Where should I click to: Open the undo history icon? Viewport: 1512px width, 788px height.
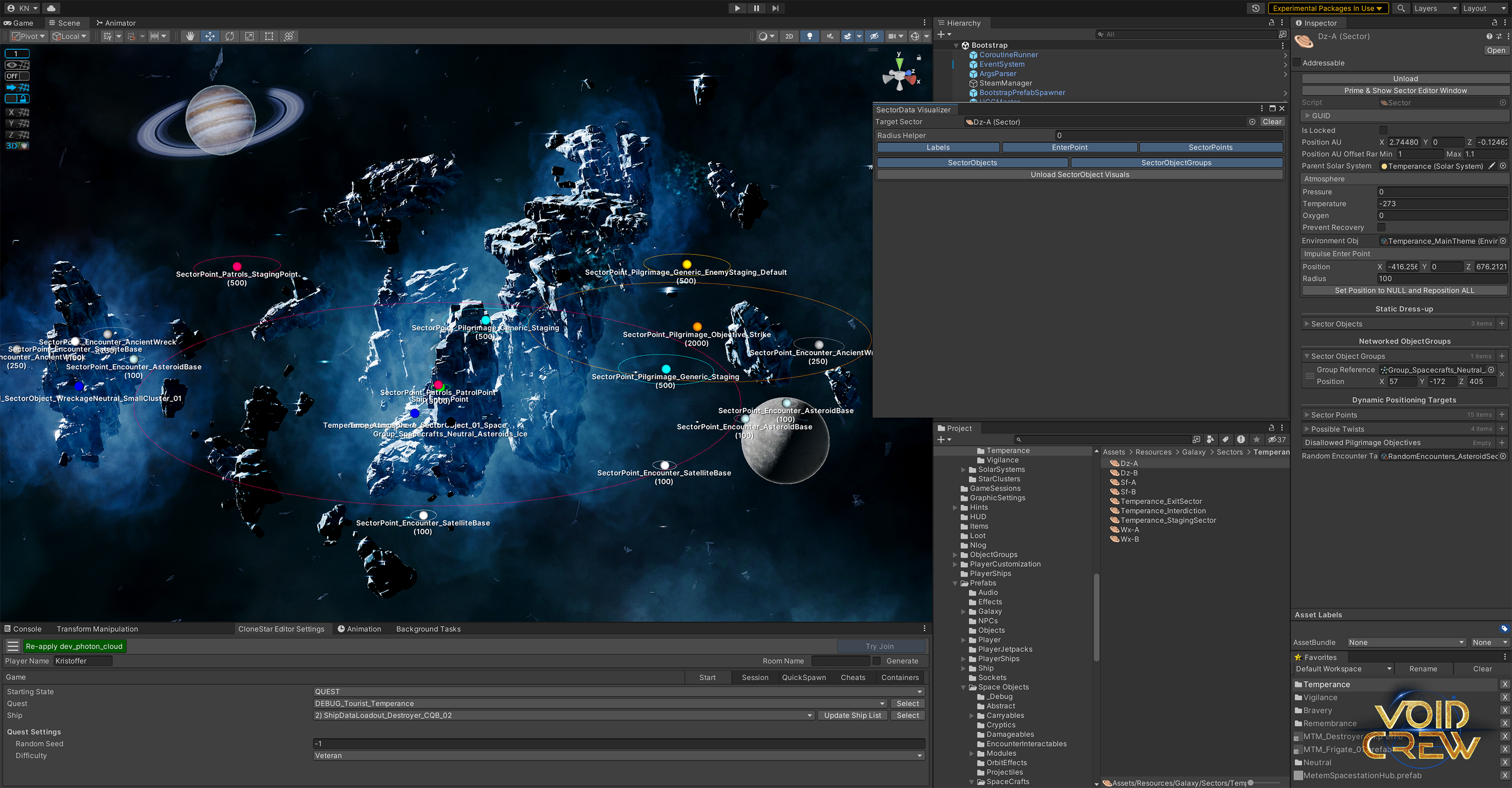(1255, 8)
